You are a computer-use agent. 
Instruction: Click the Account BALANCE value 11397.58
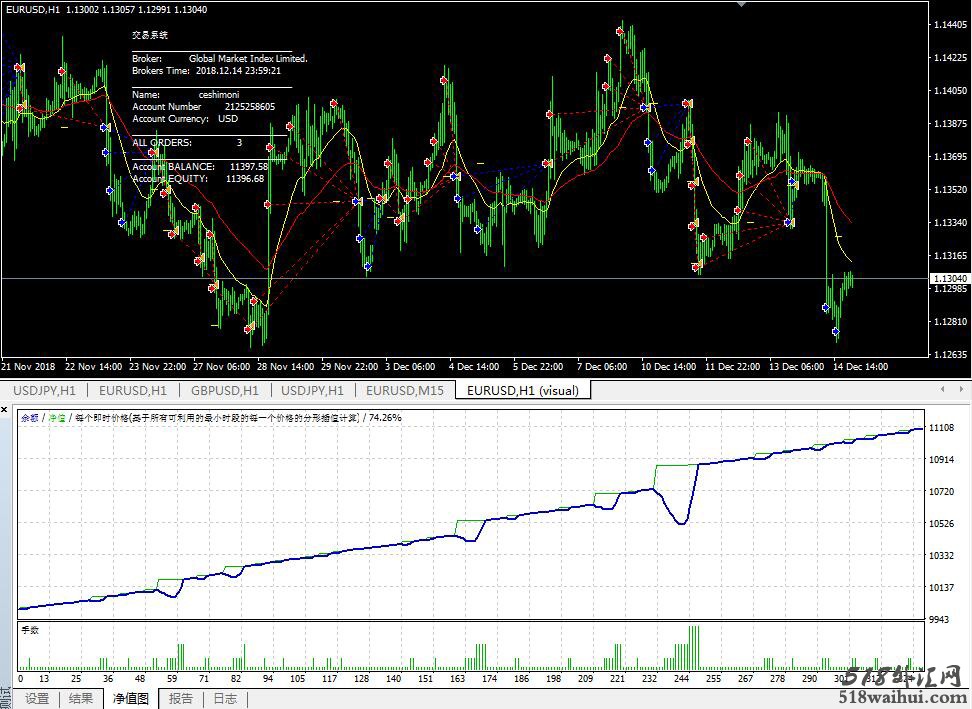248,167
